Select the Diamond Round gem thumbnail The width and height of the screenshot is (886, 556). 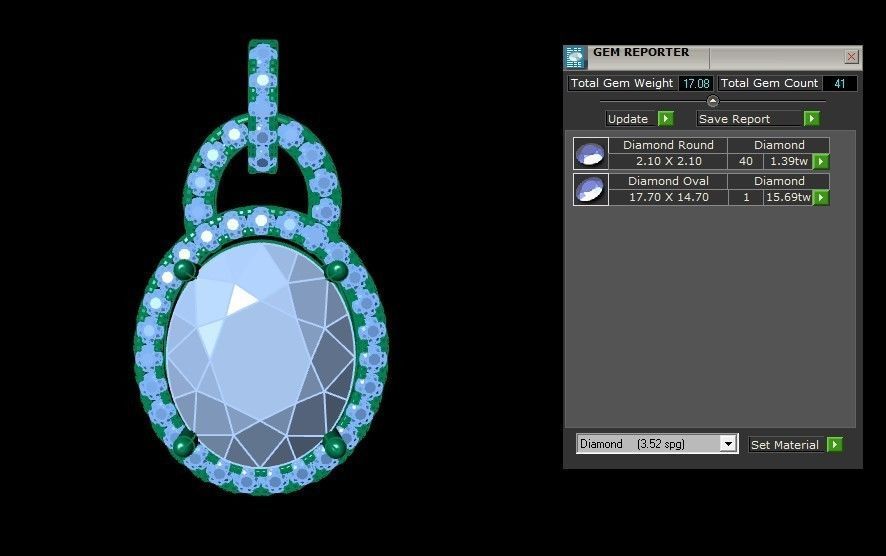coord(590,153)
